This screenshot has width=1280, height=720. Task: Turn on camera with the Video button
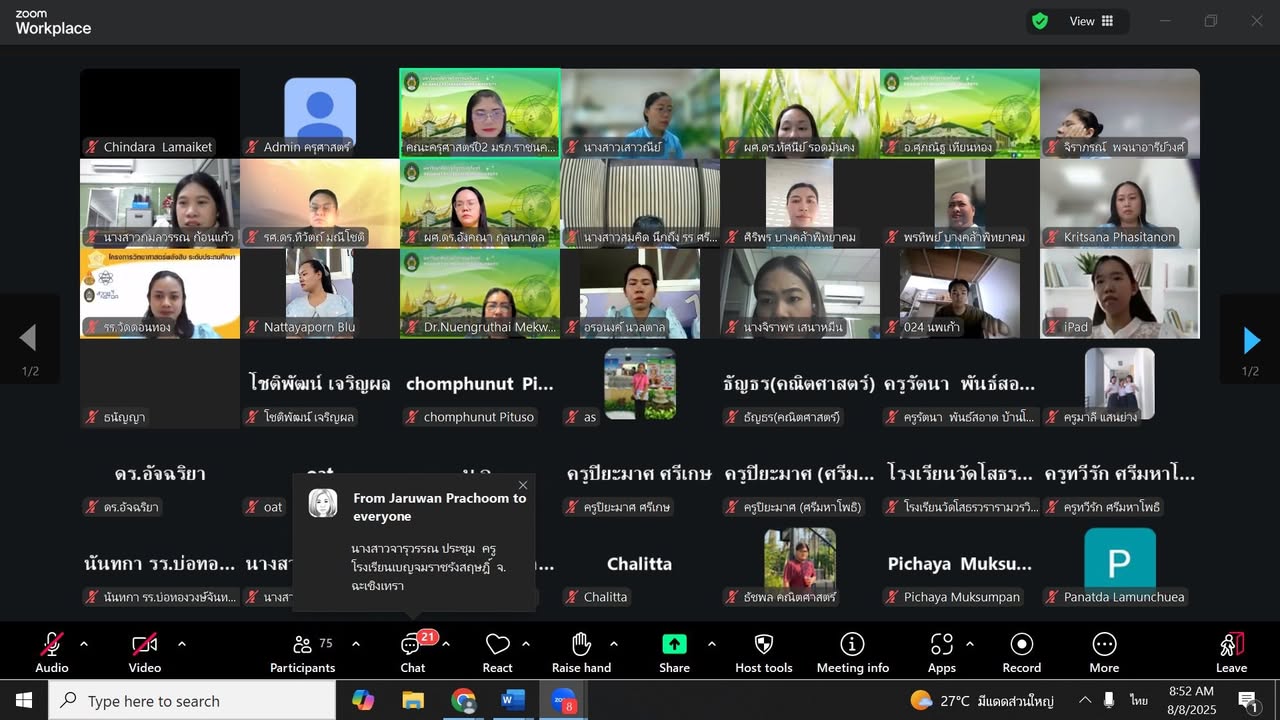(x=145, y=653)
